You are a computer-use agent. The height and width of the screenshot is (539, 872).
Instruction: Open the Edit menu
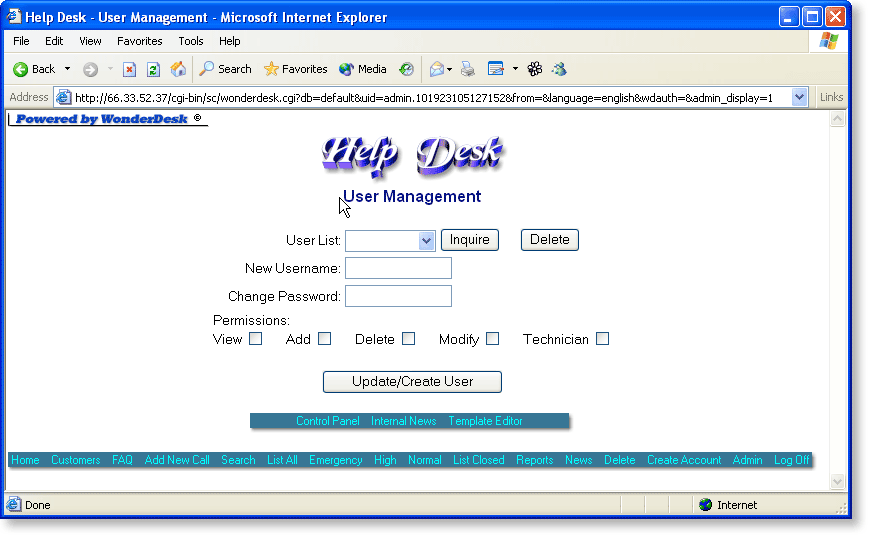[54, 41]
